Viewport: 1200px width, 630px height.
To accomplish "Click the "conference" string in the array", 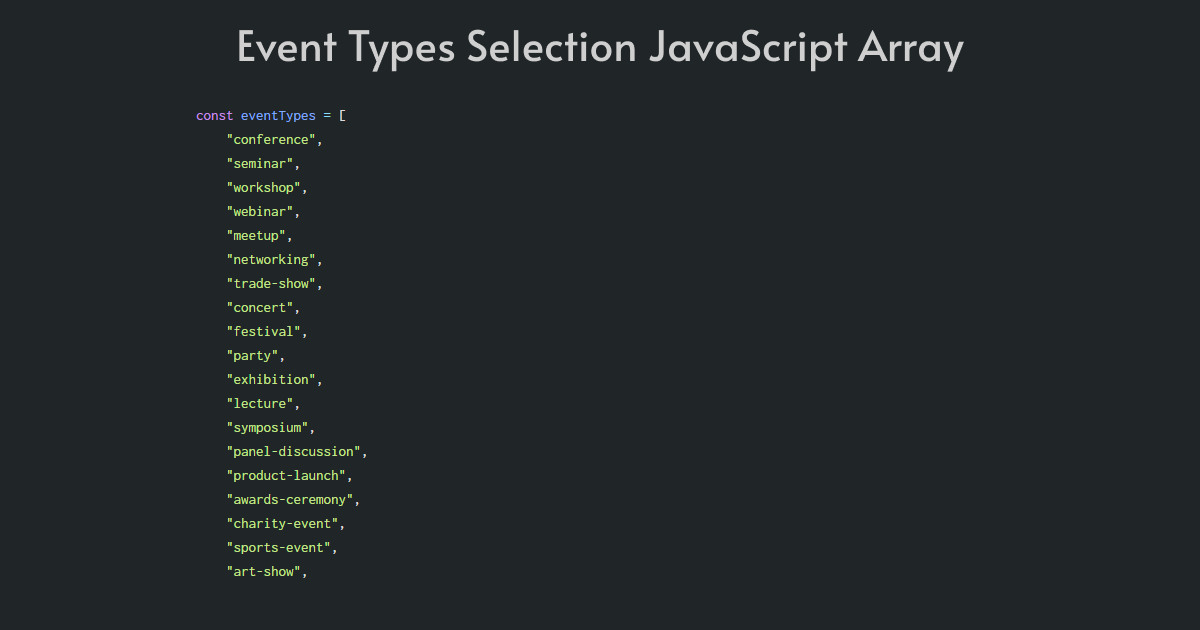I will (x=271, y=140).
